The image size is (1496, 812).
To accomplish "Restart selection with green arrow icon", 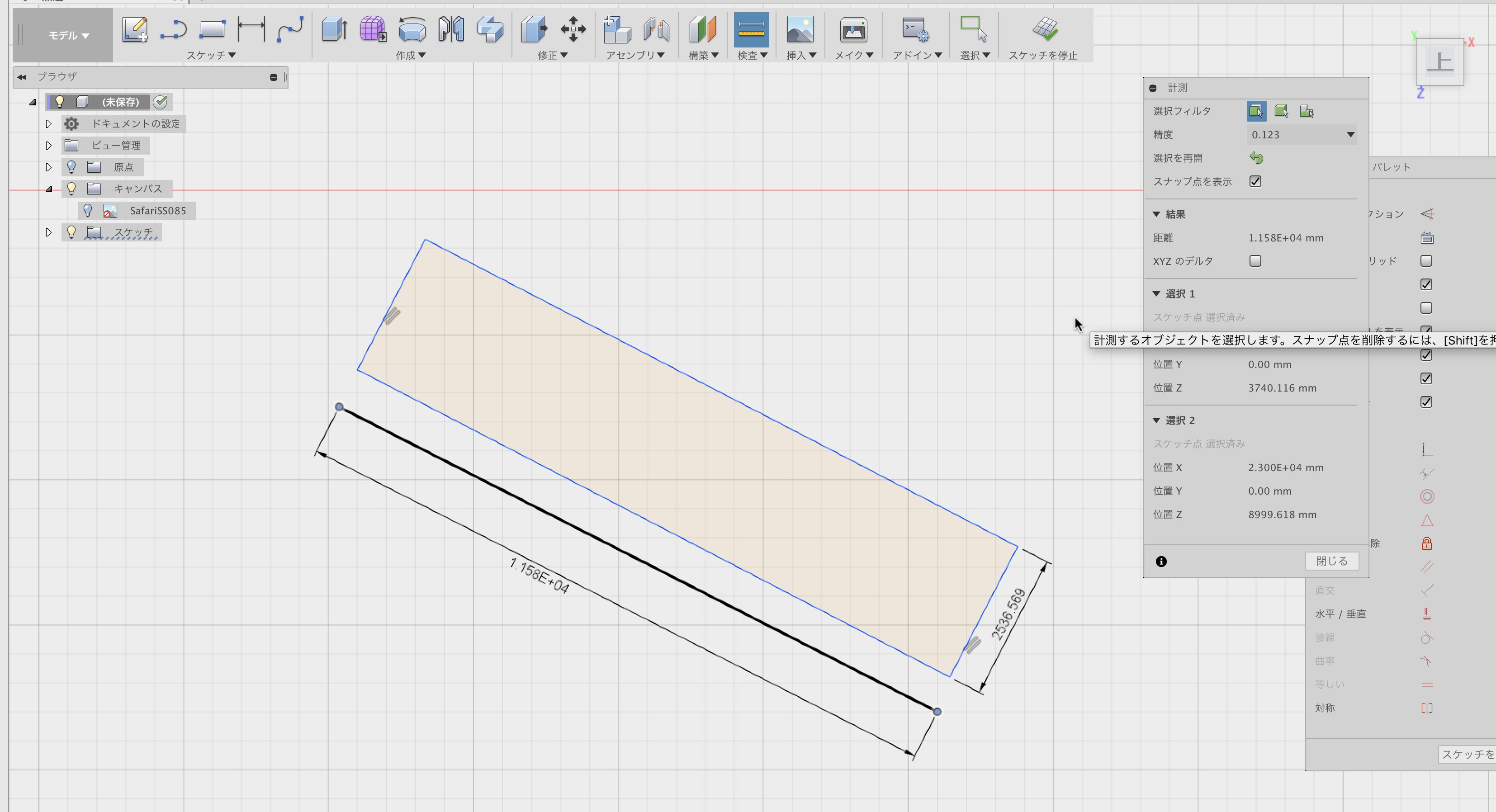I will pos(1256,158).
